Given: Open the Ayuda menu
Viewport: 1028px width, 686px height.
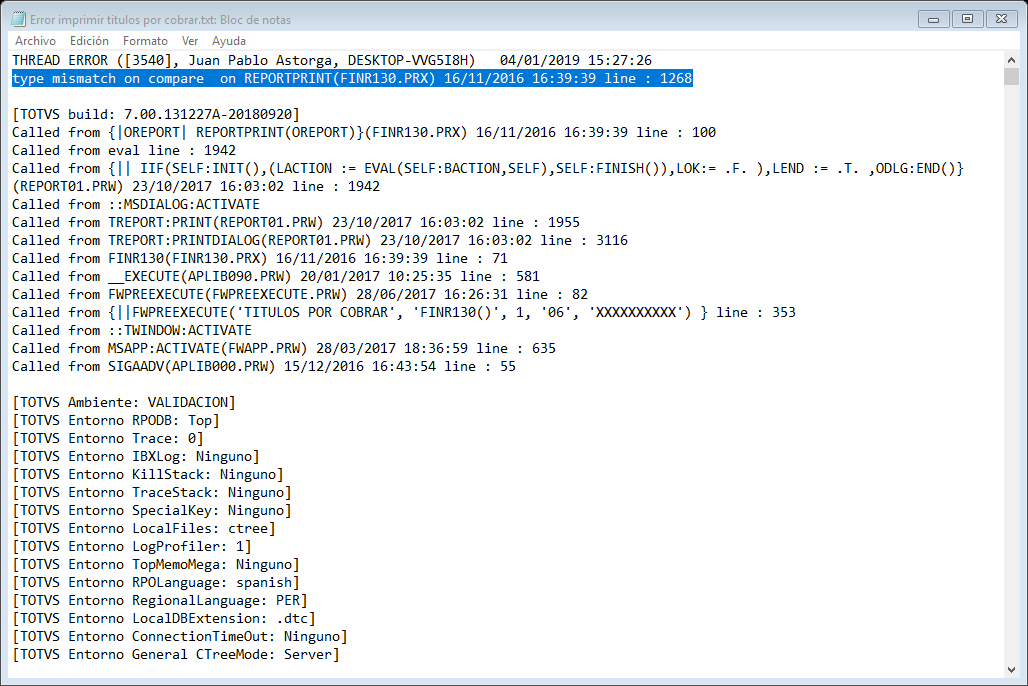Looking at the screenshot, I should pos(229,41).
